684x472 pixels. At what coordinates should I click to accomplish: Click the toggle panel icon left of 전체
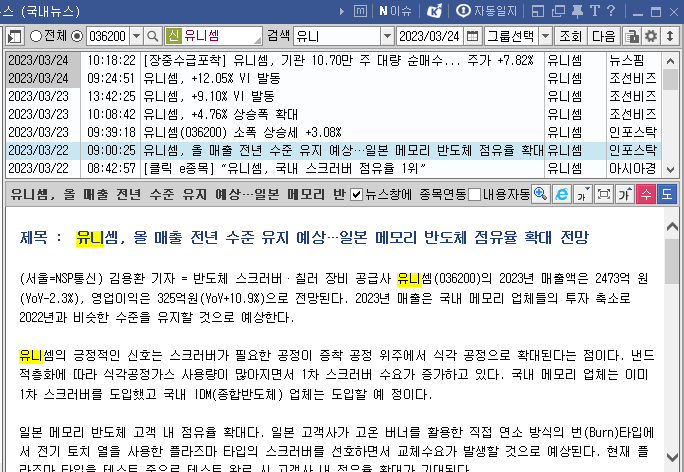click(14, 36)
